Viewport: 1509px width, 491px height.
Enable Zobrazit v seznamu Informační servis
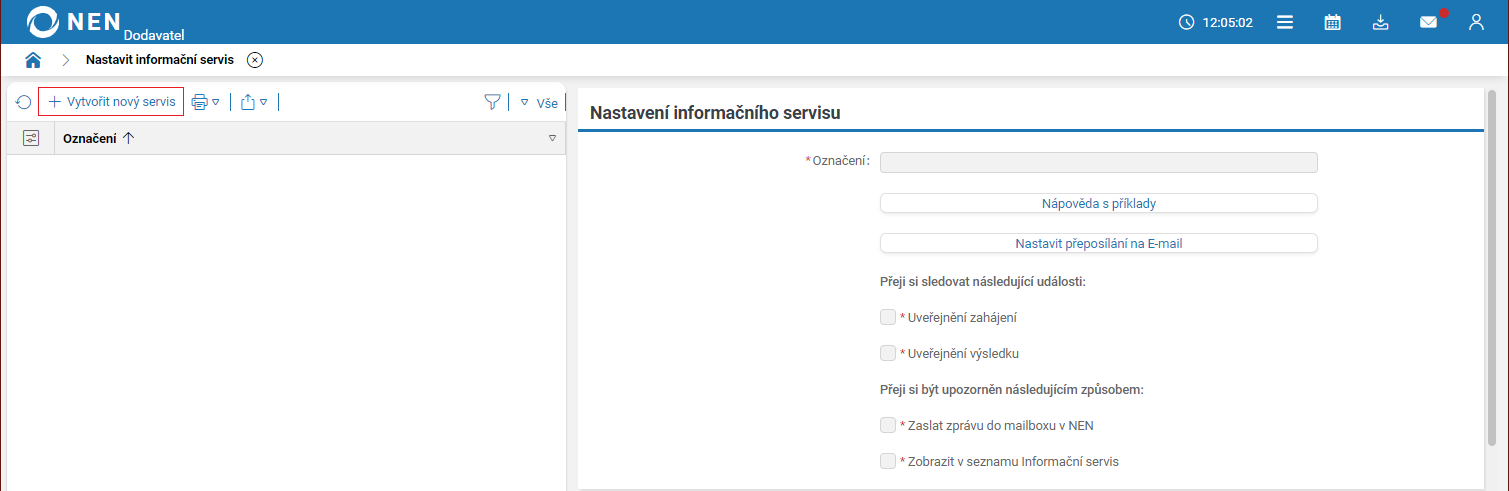click(x=888, y=461)
